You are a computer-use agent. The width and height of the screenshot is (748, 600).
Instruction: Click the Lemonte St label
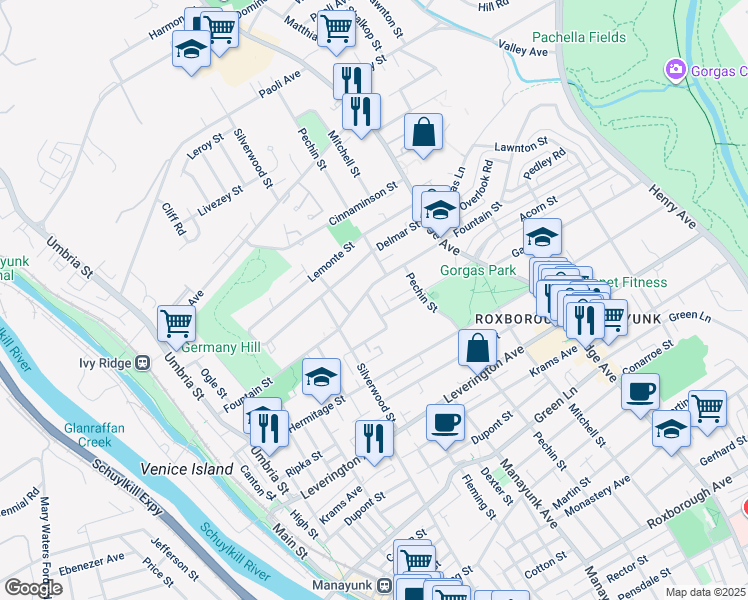coord(331,261)
